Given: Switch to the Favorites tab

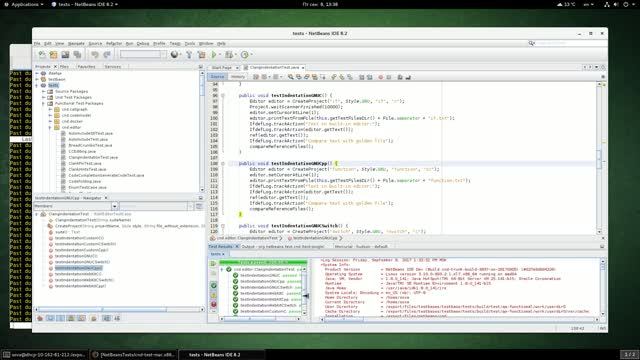Looking at the screenshot, I should [x=86, y=67].
